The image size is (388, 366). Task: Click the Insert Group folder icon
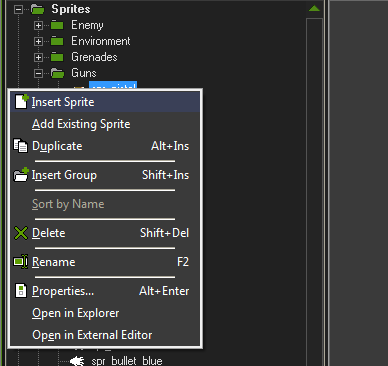pos(21,175)
